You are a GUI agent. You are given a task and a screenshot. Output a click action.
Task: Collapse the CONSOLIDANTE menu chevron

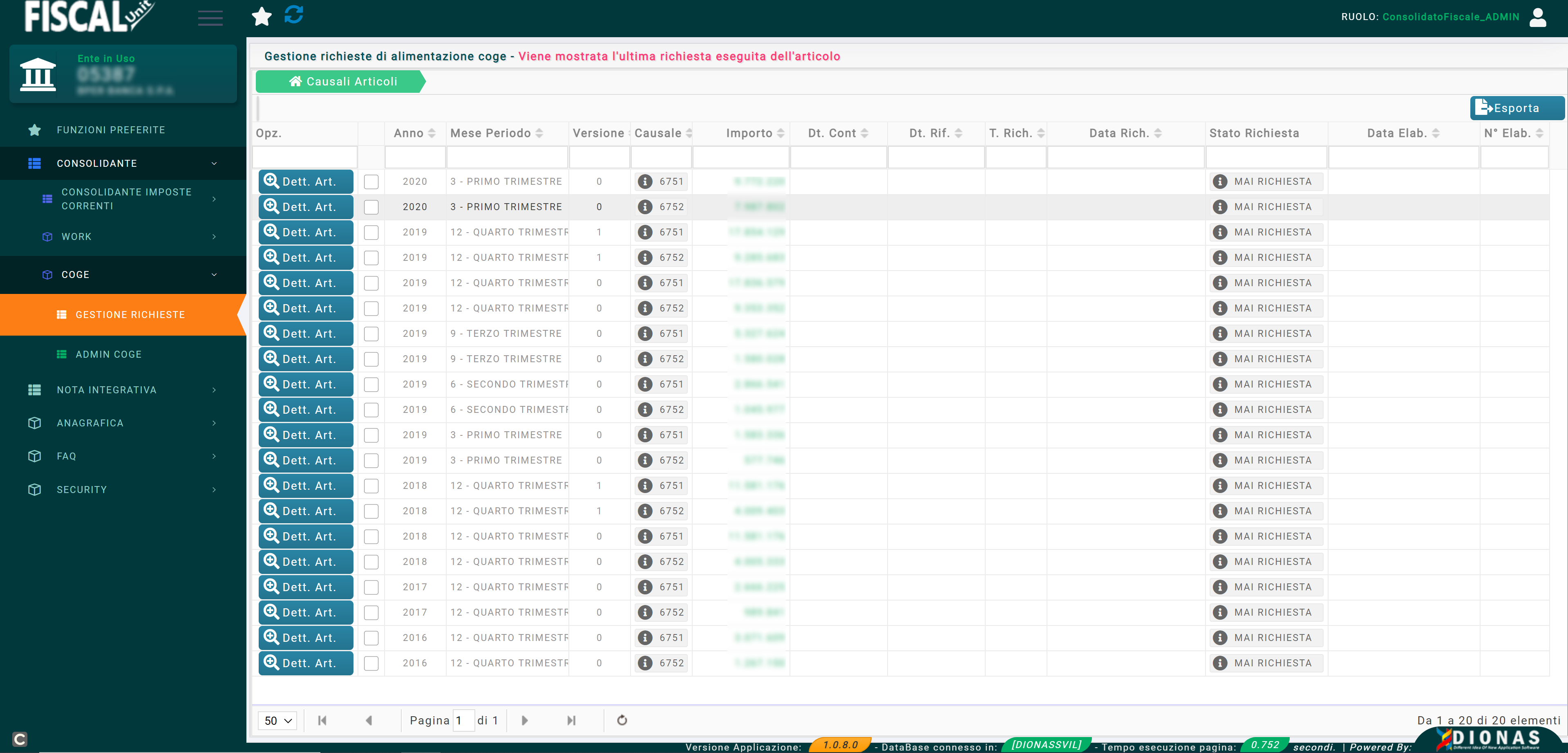point(214,163)
